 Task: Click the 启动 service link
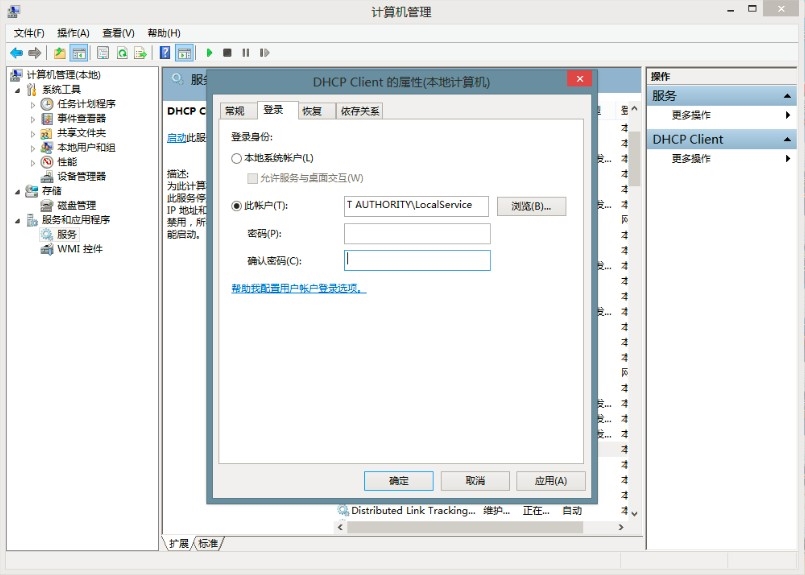tap(176, 138)
